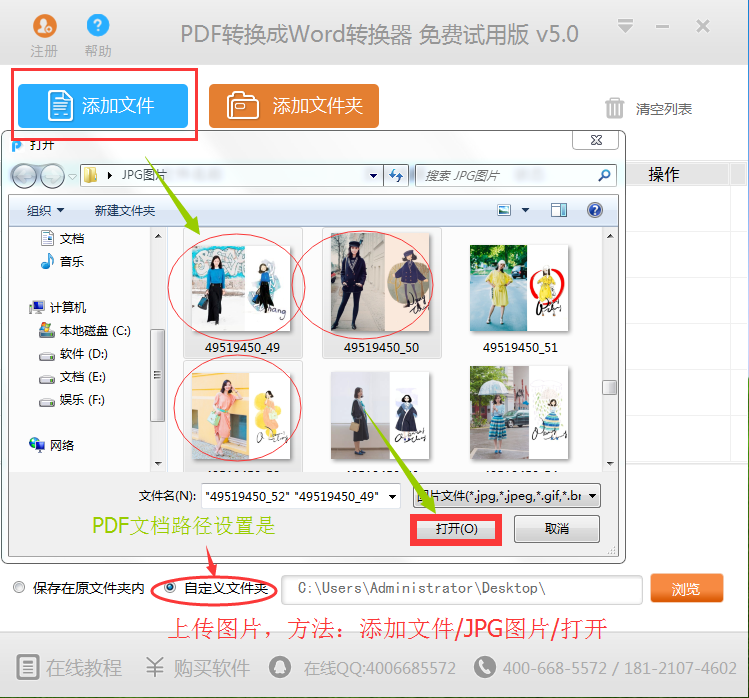Expand the address bar path dropdown
Screen dimensions: 749x698
(374, 176)
